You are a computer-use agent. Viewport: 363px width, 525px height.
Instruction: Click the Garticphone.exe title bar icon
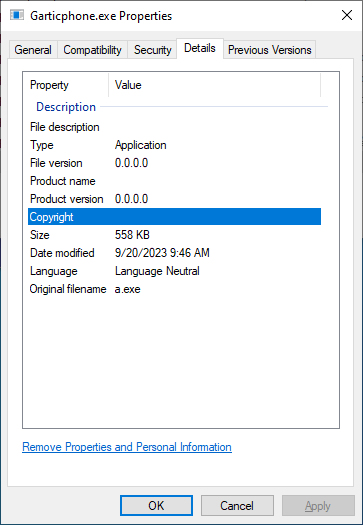point(17,15)
